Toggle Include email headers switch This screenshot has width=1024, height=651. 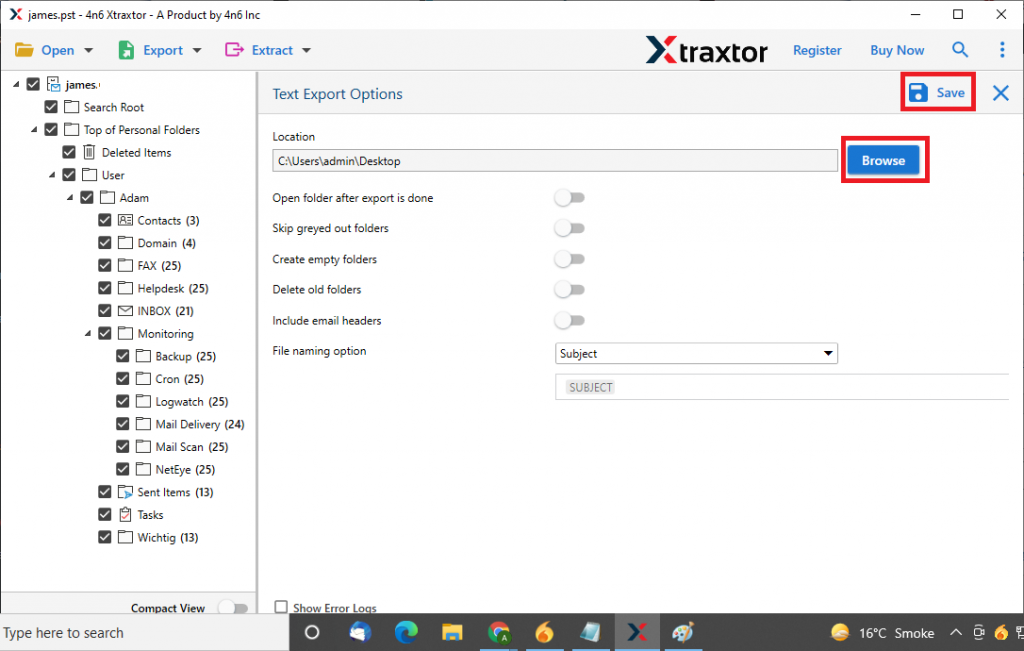pyautogui.click(x=570, y=321)
